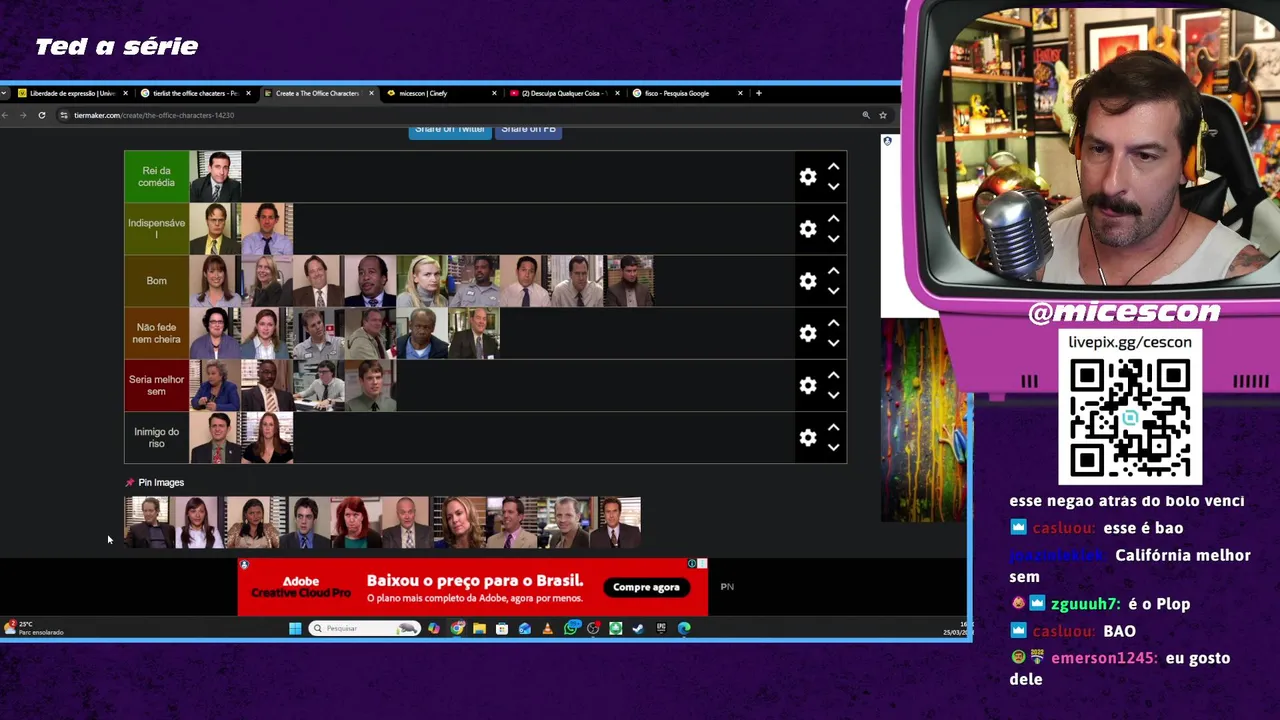Open Chrome from the taskbar

tap(457, 628)
